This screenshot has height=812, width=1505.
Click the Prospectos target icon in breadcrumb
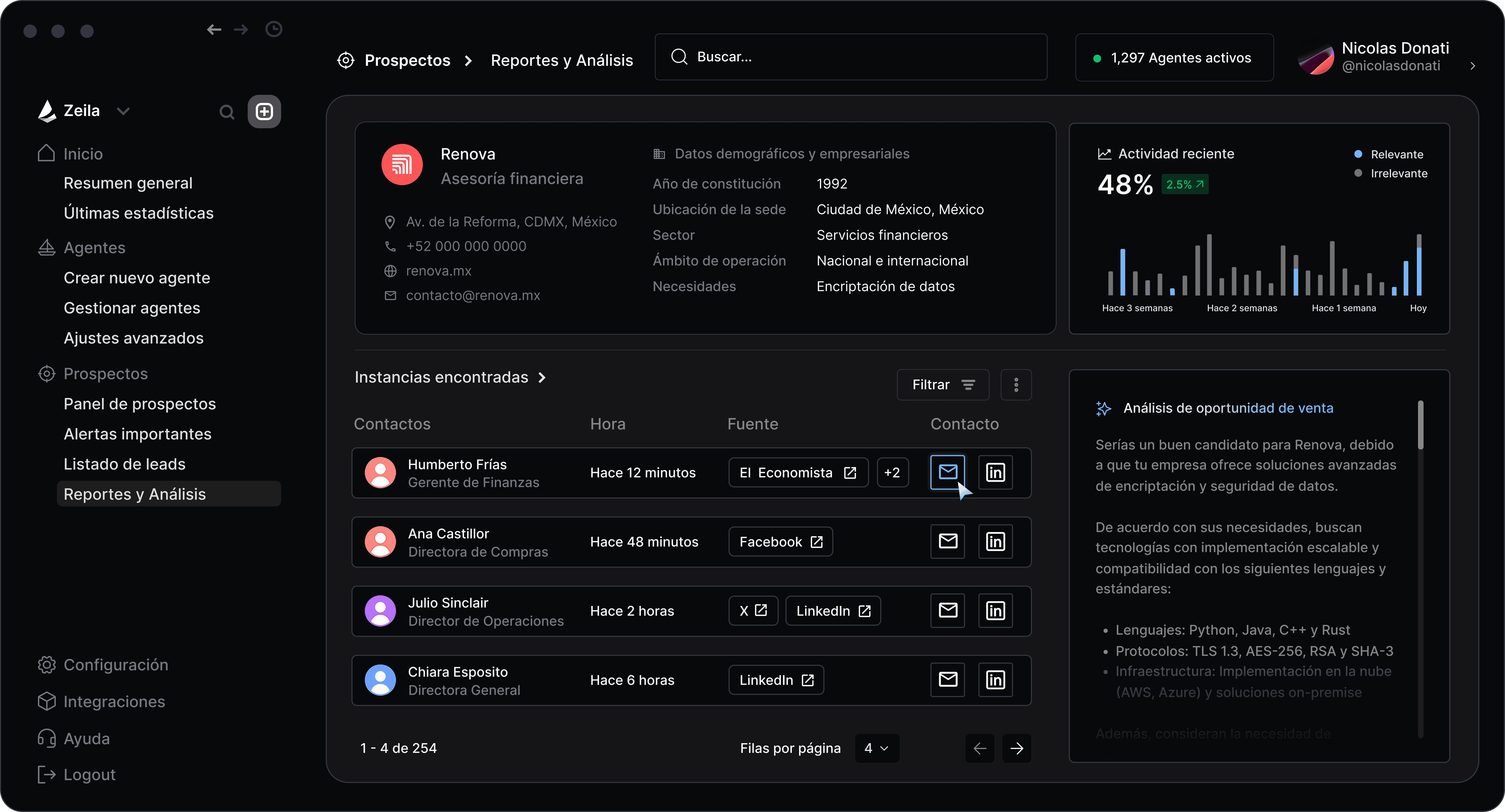click(346, 60)
